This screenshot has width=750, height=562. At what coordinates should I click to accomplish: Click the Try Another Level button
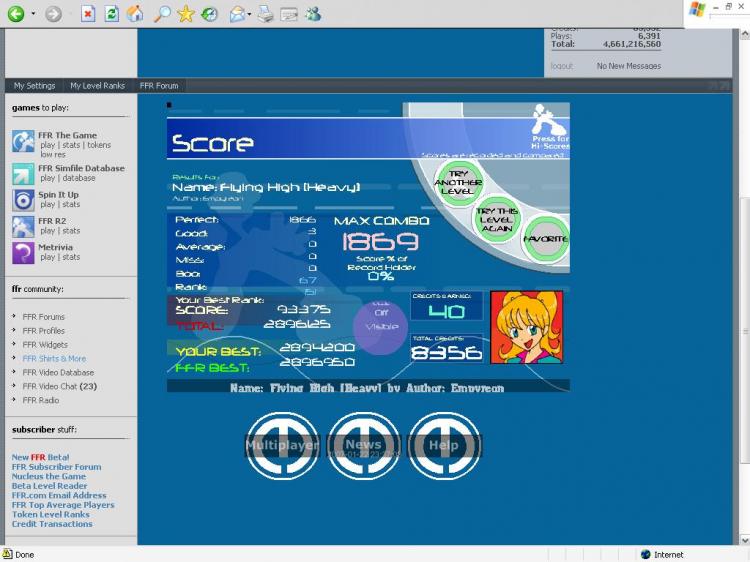coord(458,183)
